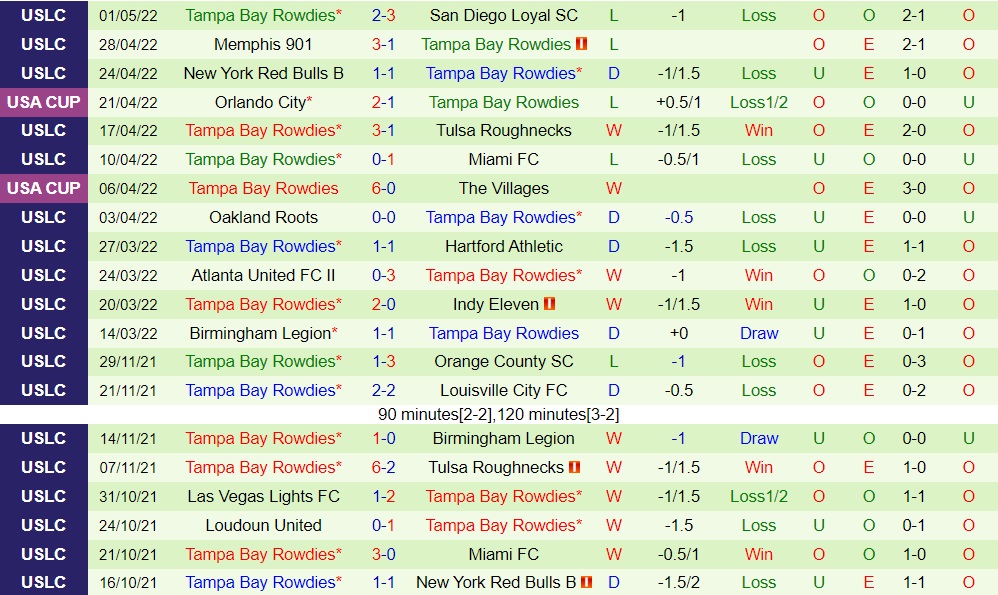This screenshot has height=595, width=998.
Task: Open the San Diego Loyal SC team link
Action: tap(503, 15)
